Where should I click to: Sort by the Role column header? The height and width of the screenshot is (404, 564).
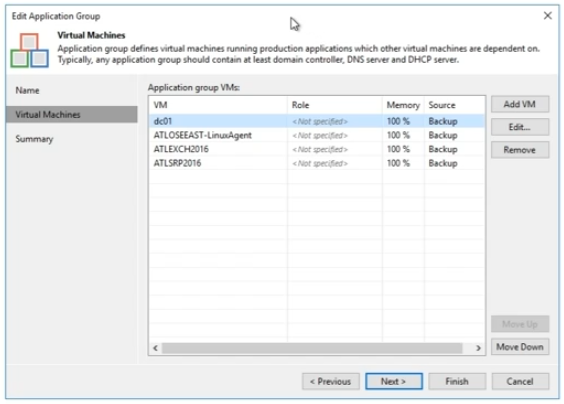(335, 105)
